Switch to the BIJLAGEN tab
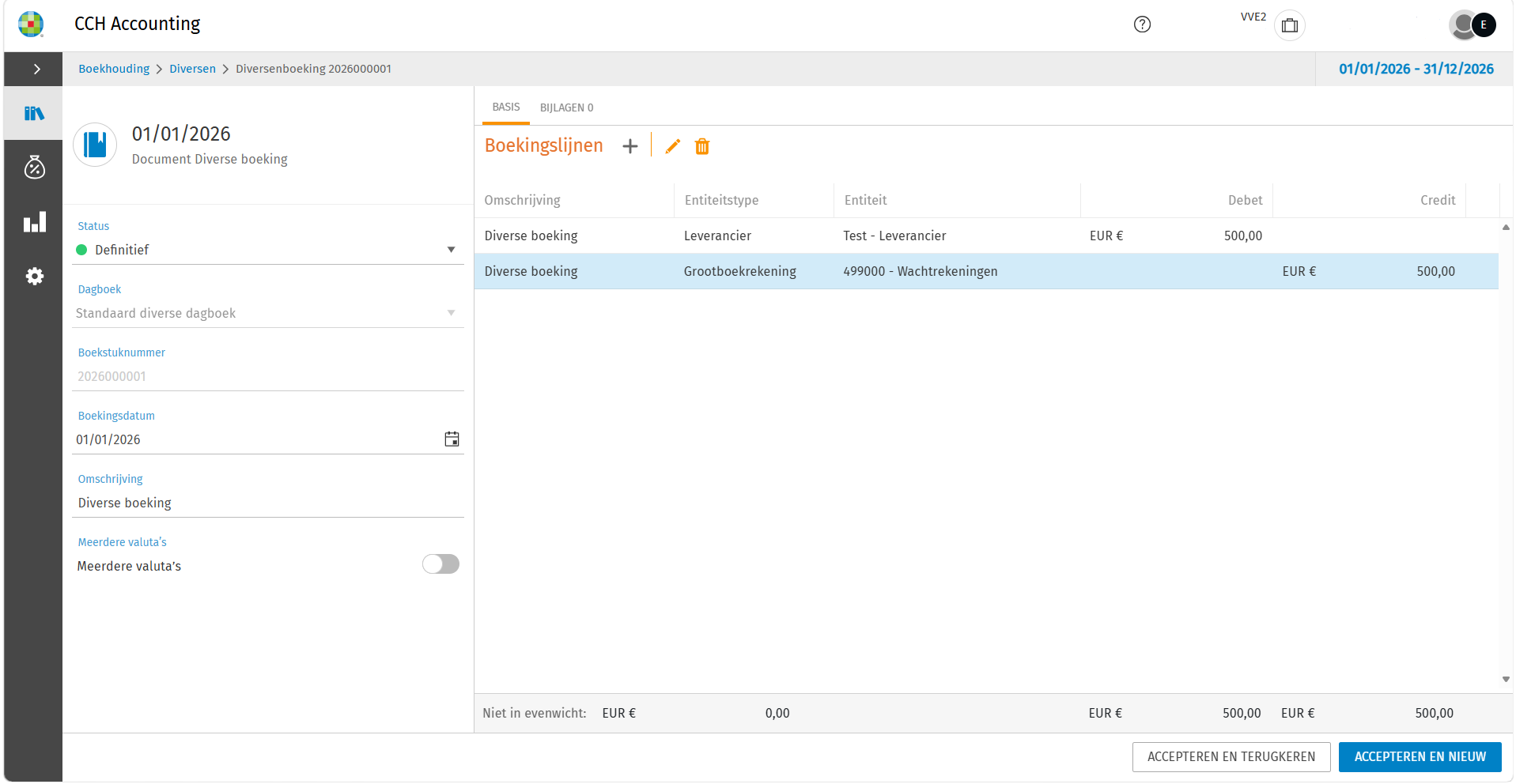 [x=566, y=107]
